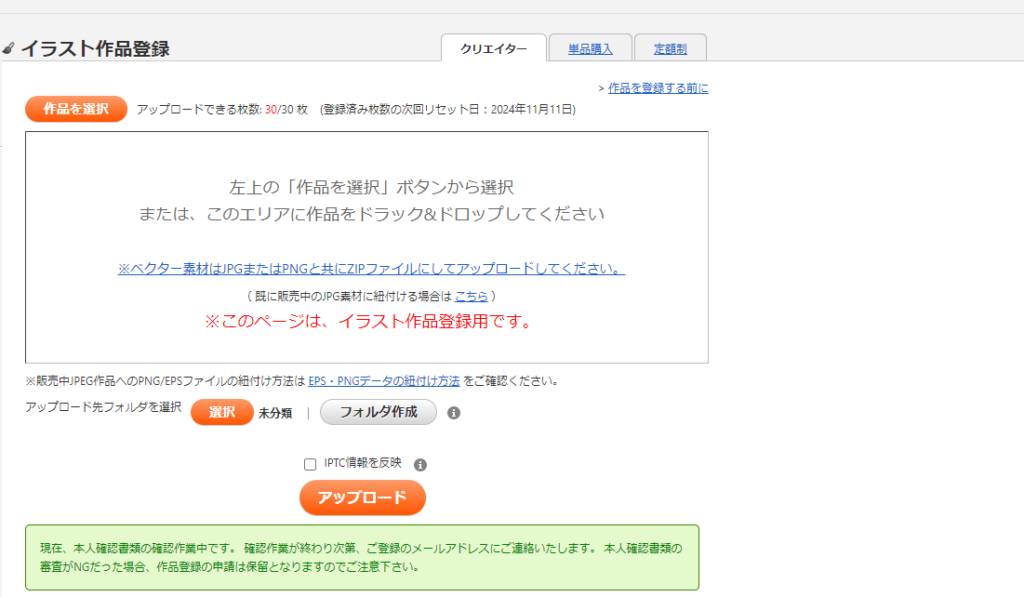Click the drag-and-drop upload area
Screen dimensions: 1024x597
tap(367, 248)
